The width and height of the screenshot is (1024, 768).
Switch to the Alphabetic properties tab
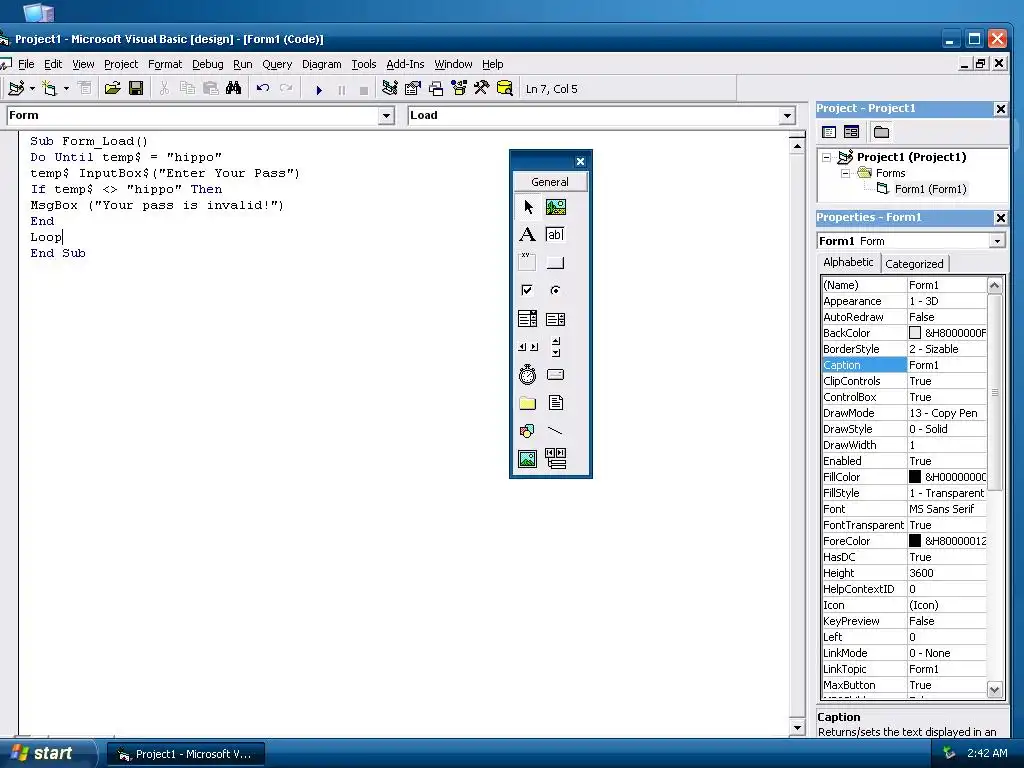click(x=848, y=262)
